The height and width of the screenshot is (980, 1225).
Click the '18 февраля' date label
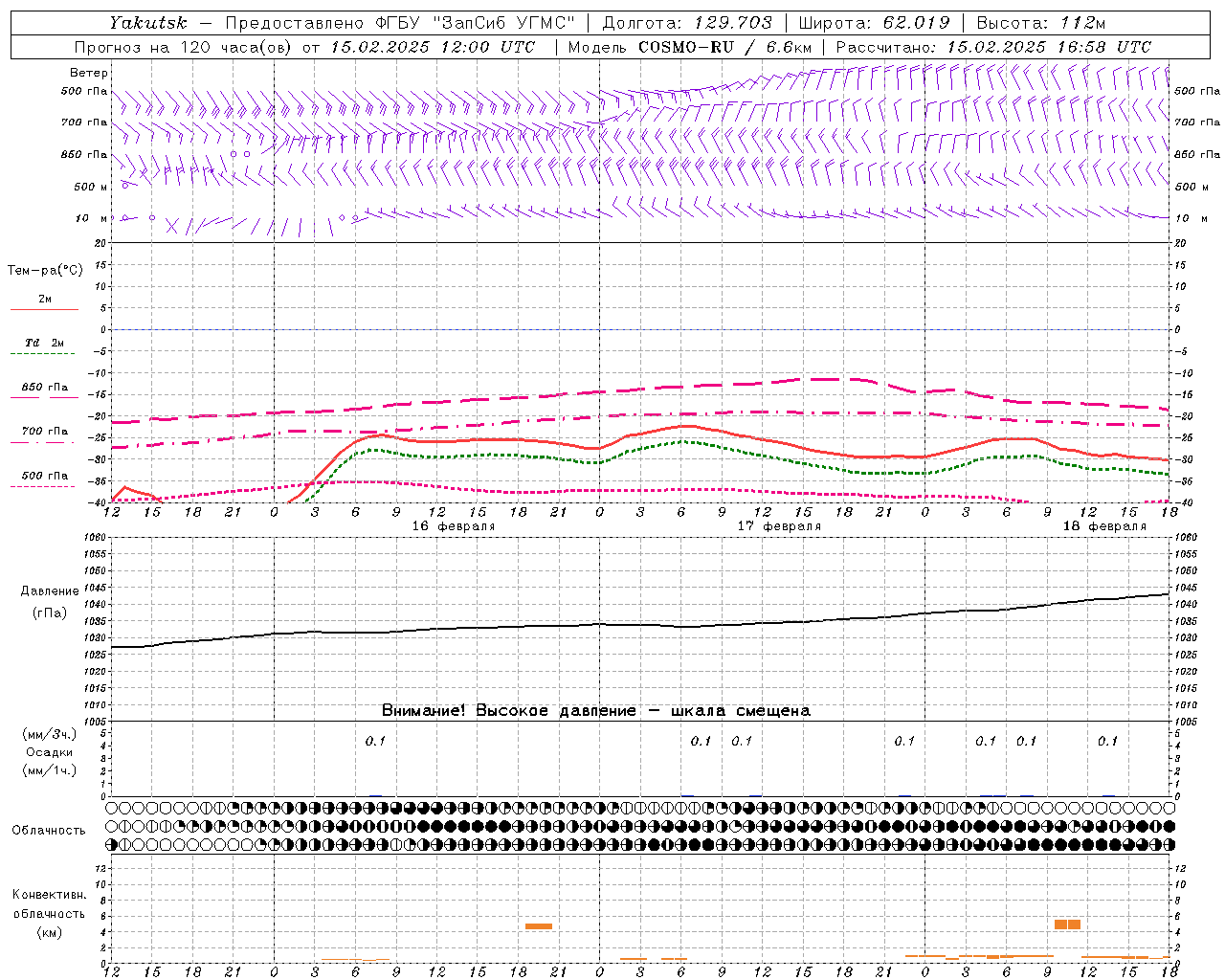[x=1104, y=526]
